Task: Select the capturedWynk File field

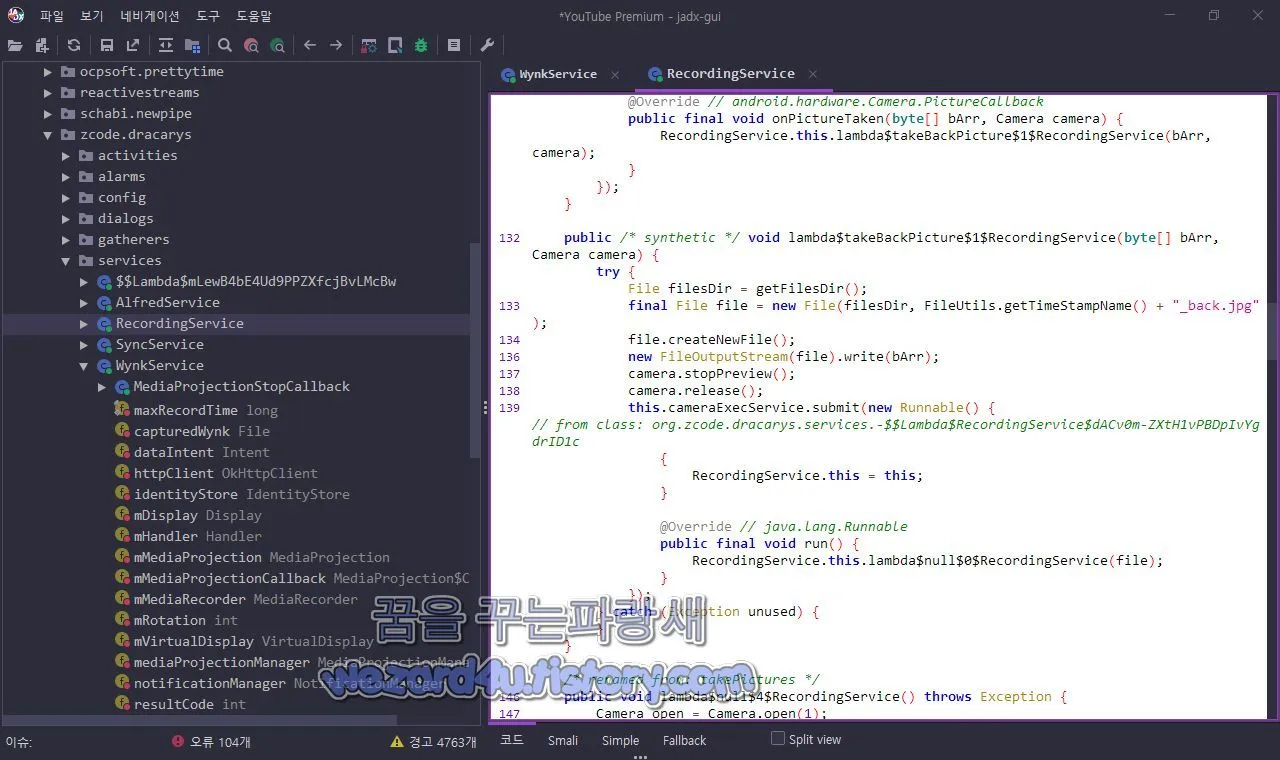Action: pyautogui.click(x=202, y=432)
